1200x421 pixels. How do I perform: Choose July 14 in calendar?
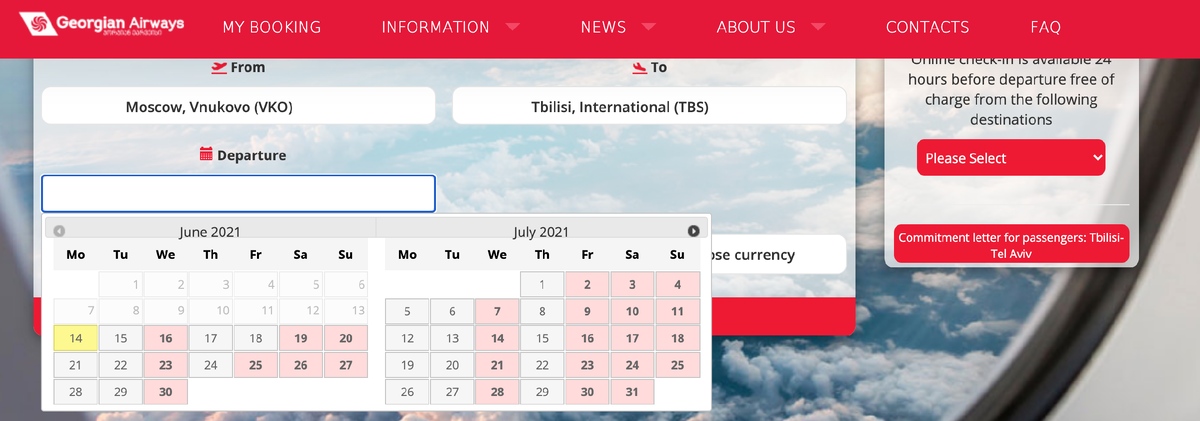tap(497, 338)
